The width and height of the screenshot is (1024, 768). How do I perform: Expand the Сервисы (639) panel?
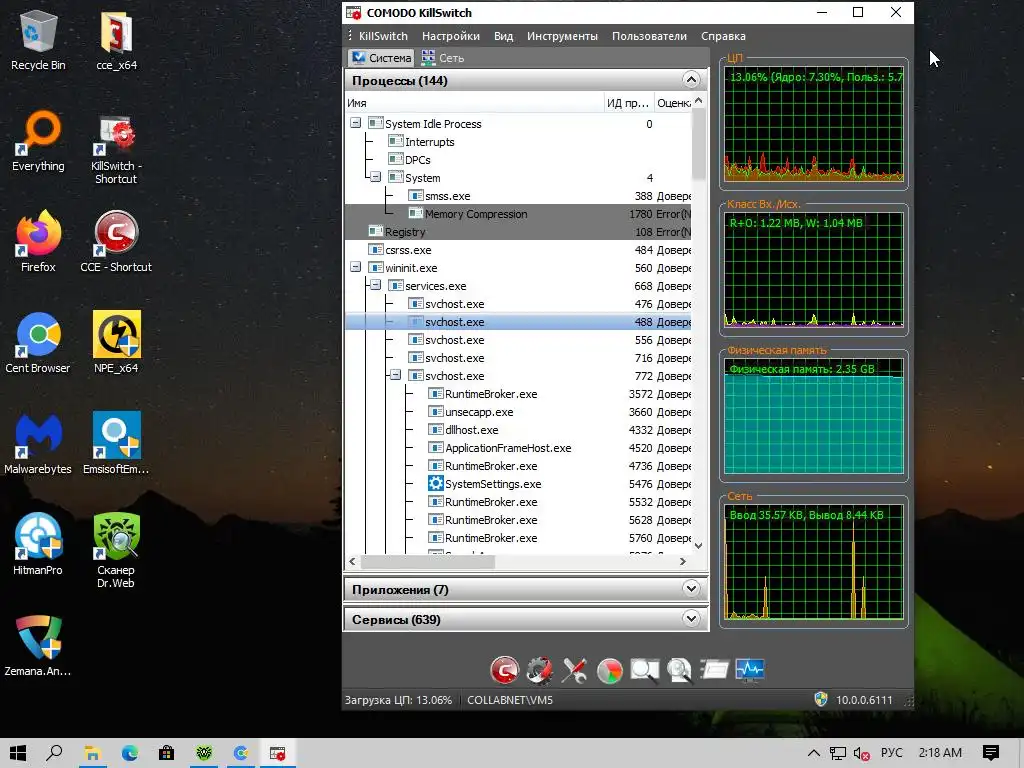pyautogui.click(x=691, y=618)
